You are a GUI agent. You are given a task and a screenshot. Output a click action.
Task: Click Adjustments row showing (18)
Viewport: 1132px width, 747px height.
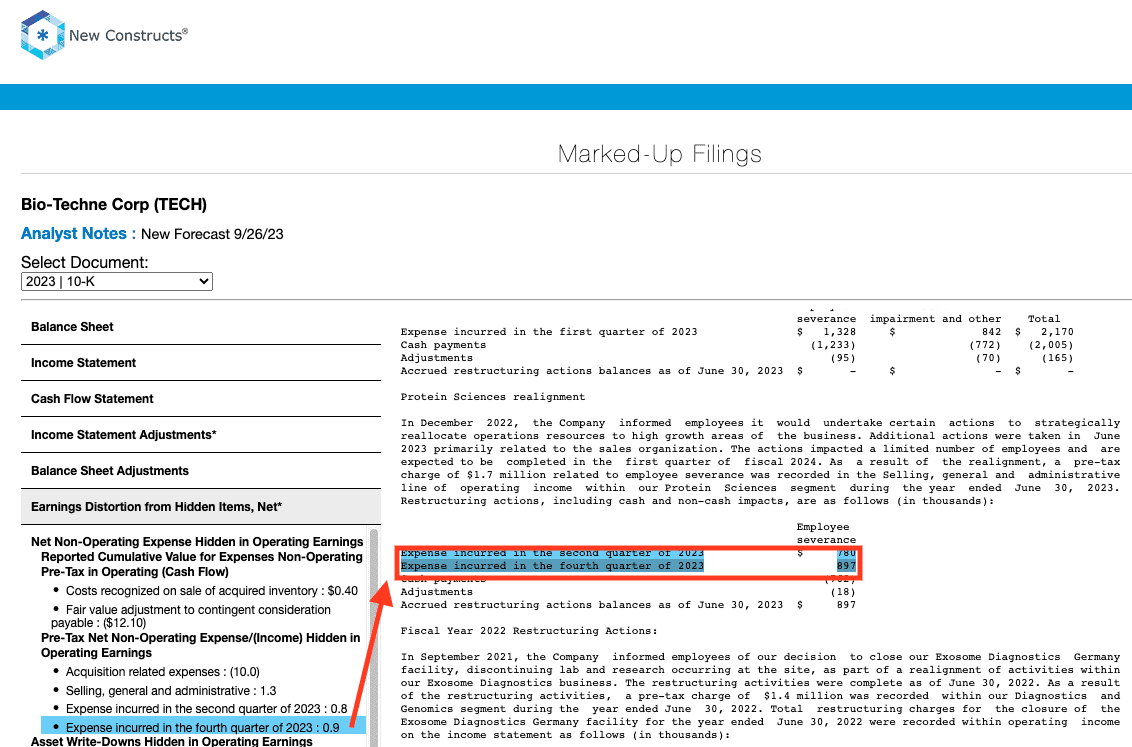[x=628, y=592]
